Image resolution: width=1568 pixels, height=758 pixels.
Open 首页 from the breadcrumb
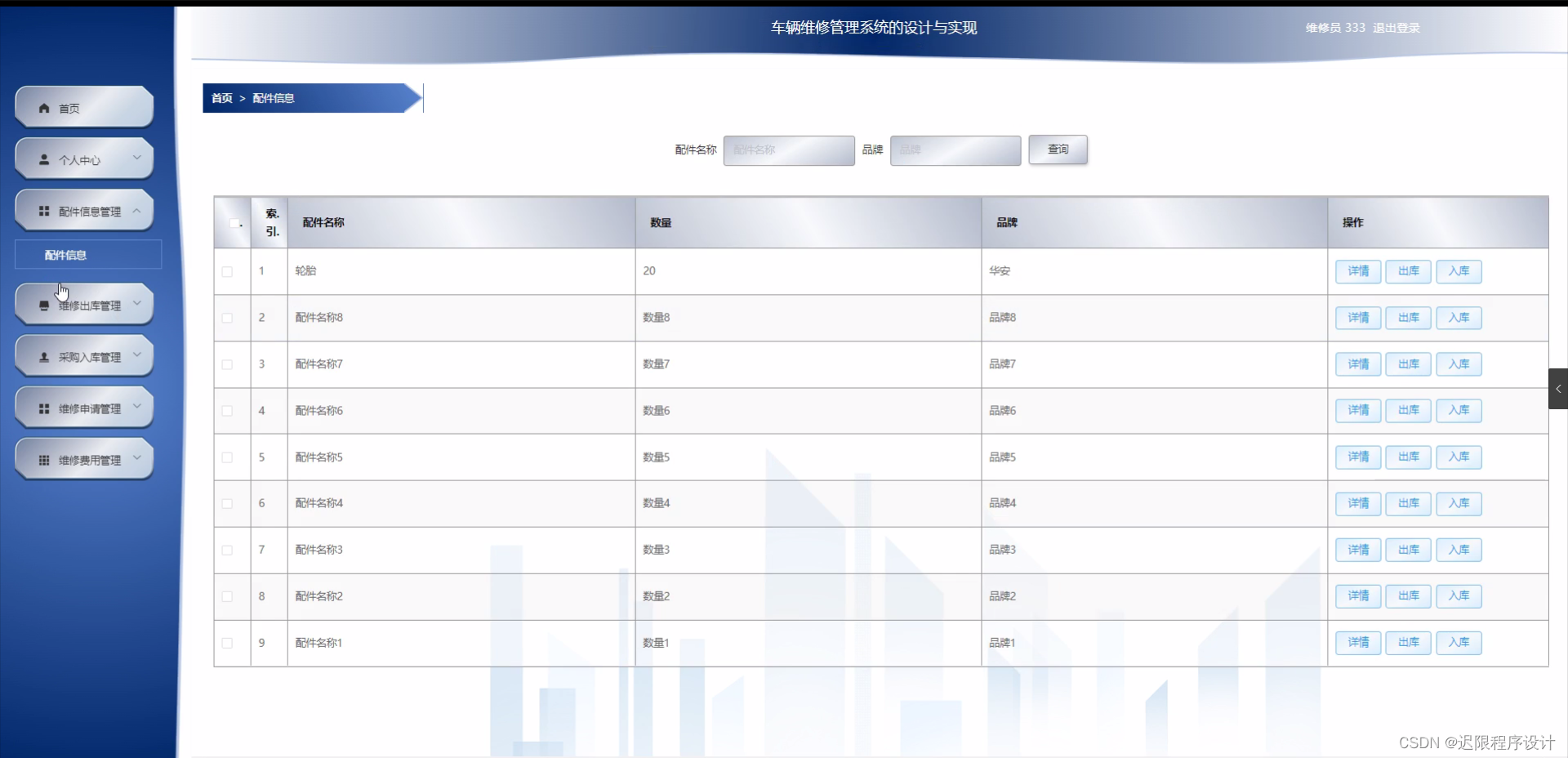[221, 98]
